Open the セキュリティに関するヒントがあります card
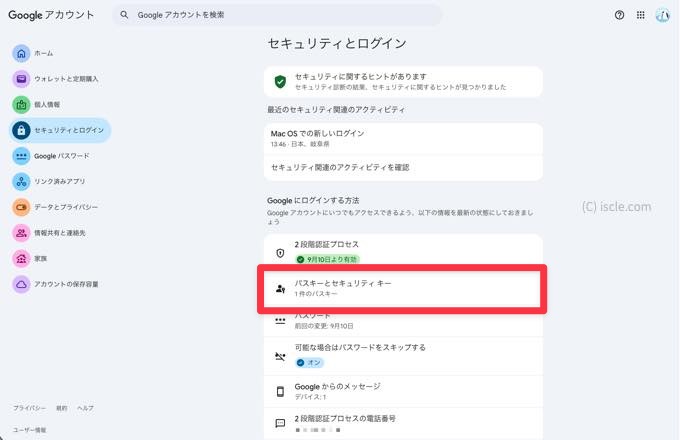This screenshot has height=440, width=680. click(x=403, y=81)
